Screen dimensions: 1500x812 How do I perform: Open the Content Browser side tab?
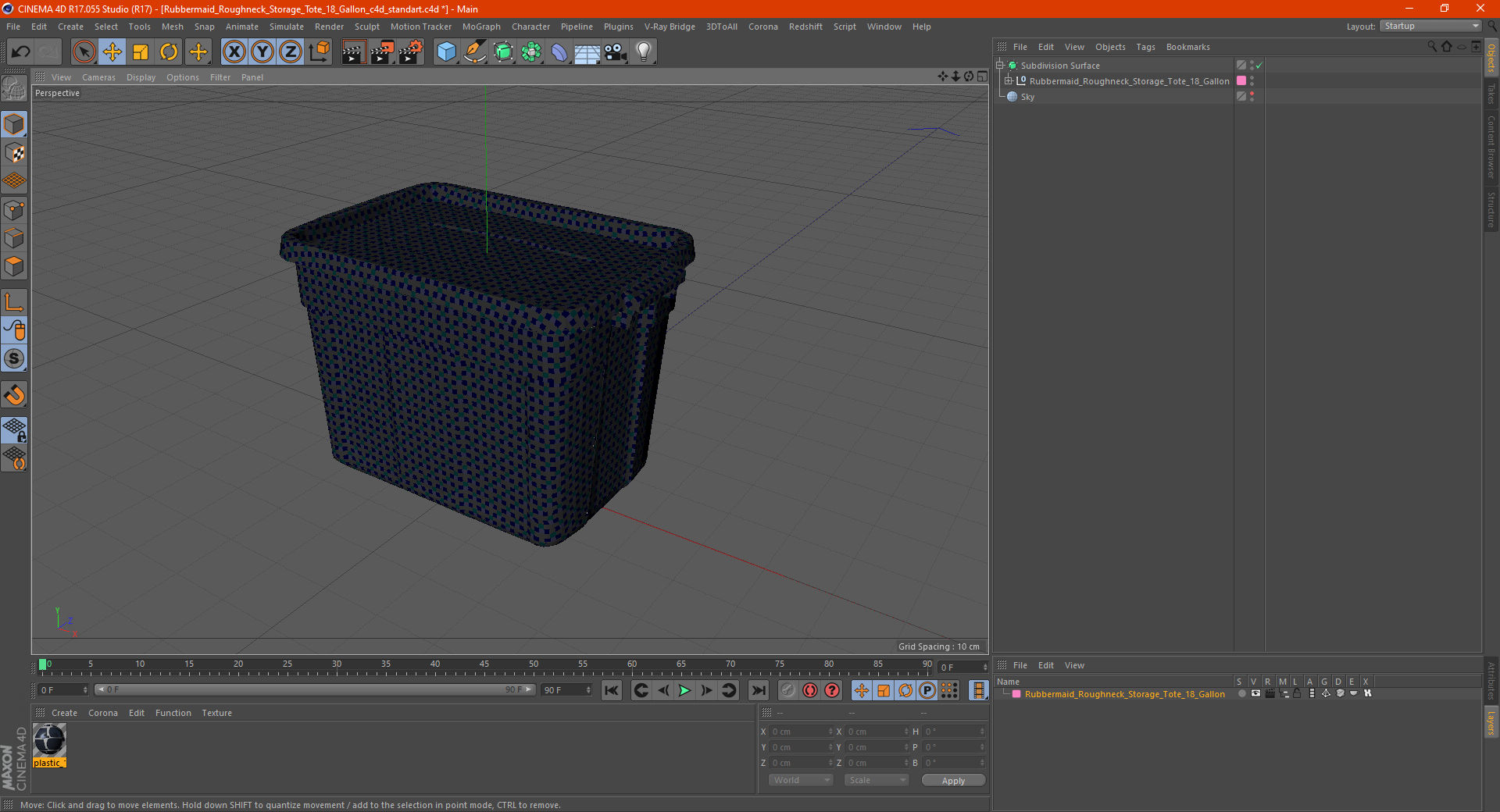point(1491,147)
